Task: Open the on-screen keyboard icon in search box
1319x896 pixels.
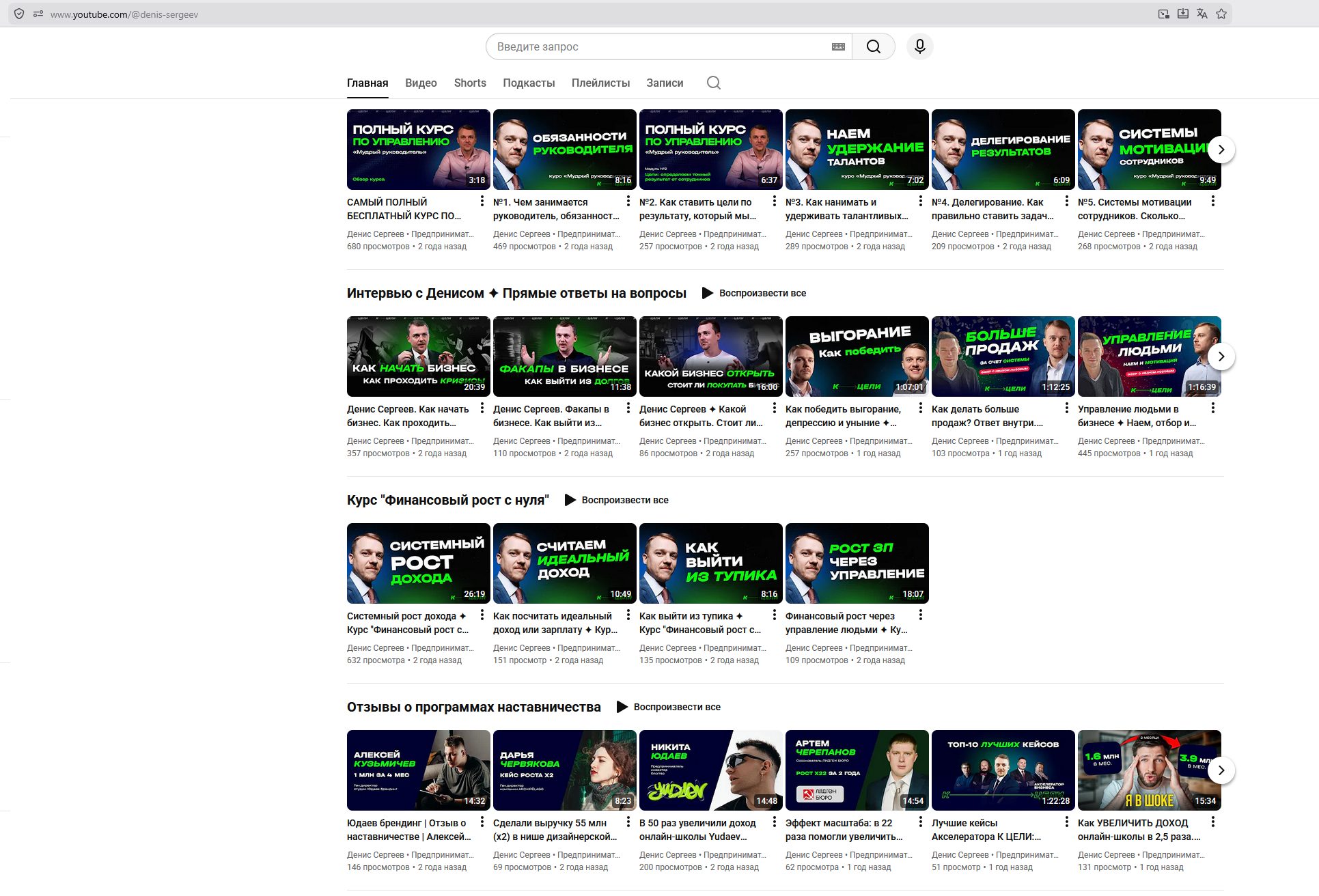Action: coord(838,46)
